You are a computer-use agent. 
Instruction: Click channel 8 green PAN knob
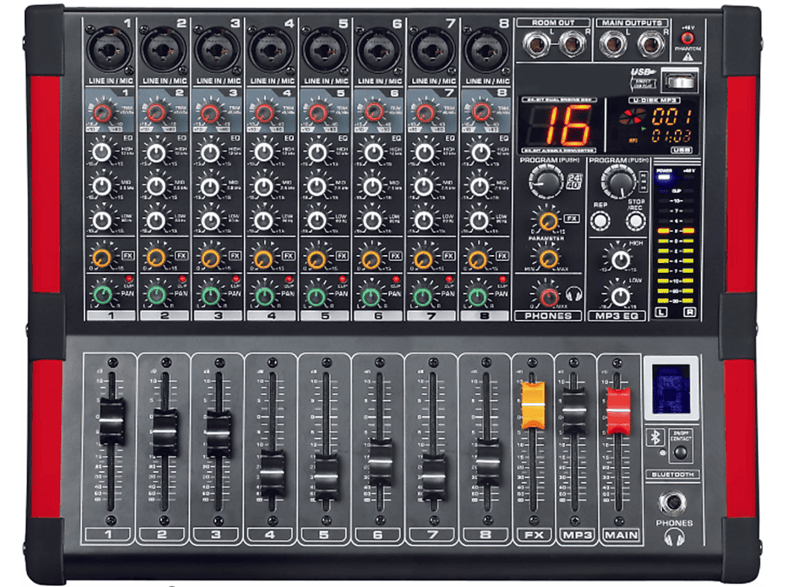click(x=478, y=296)
